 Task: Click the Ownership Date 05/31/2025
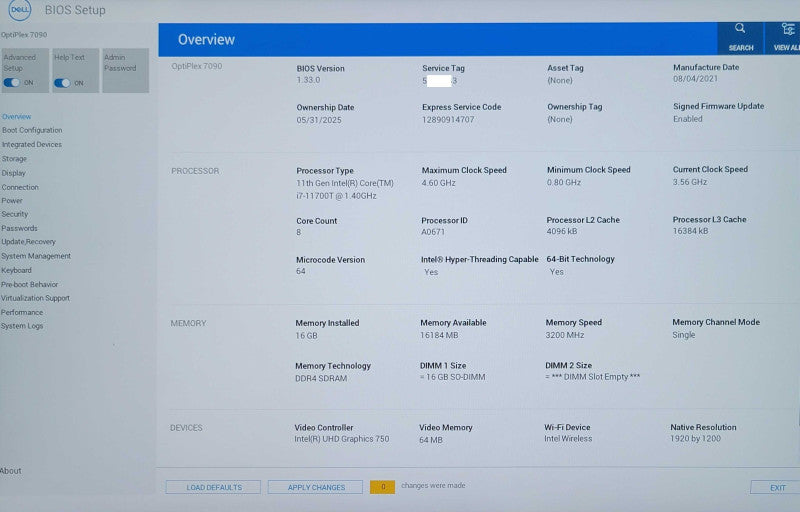click(x=319, y=120)
